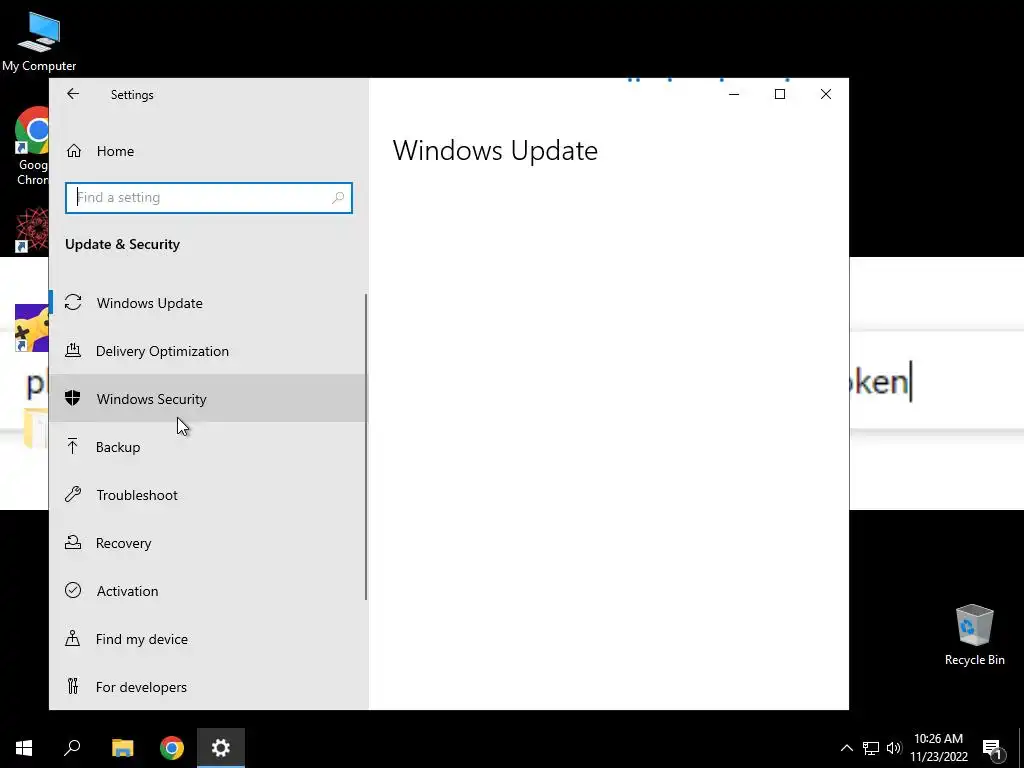Open taskbar search magnifier
The image size is (1024, 768).
point(72,748)
